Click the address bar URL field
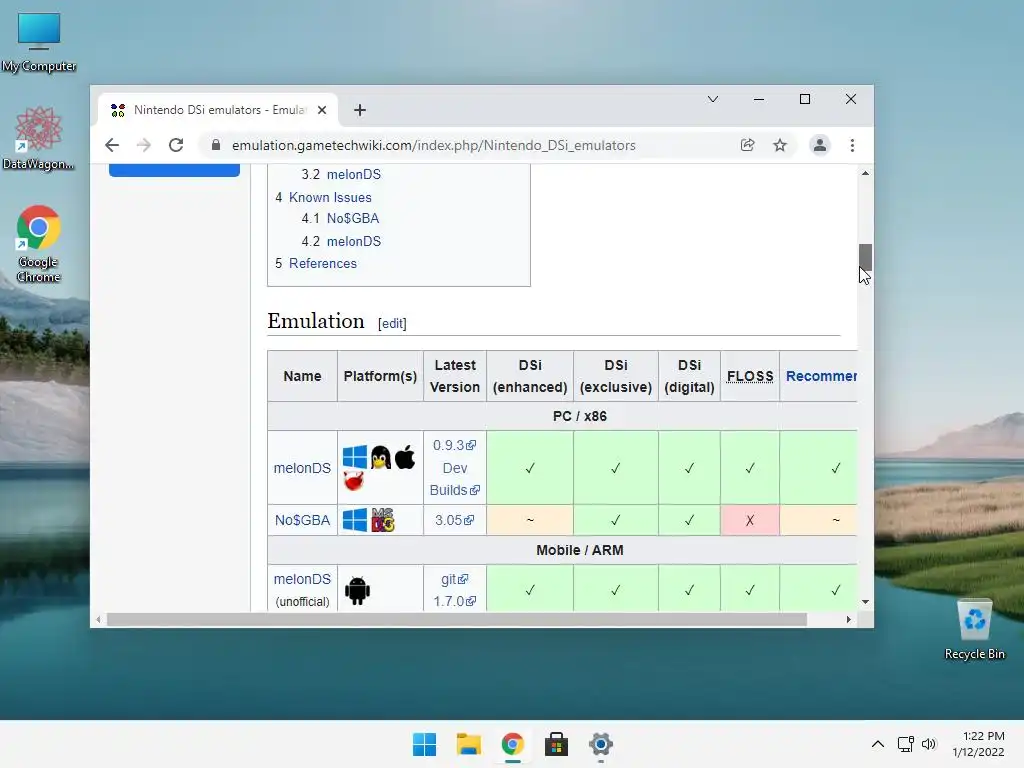The width and height of the screenshot is (1024, 768). click(434, 145)
